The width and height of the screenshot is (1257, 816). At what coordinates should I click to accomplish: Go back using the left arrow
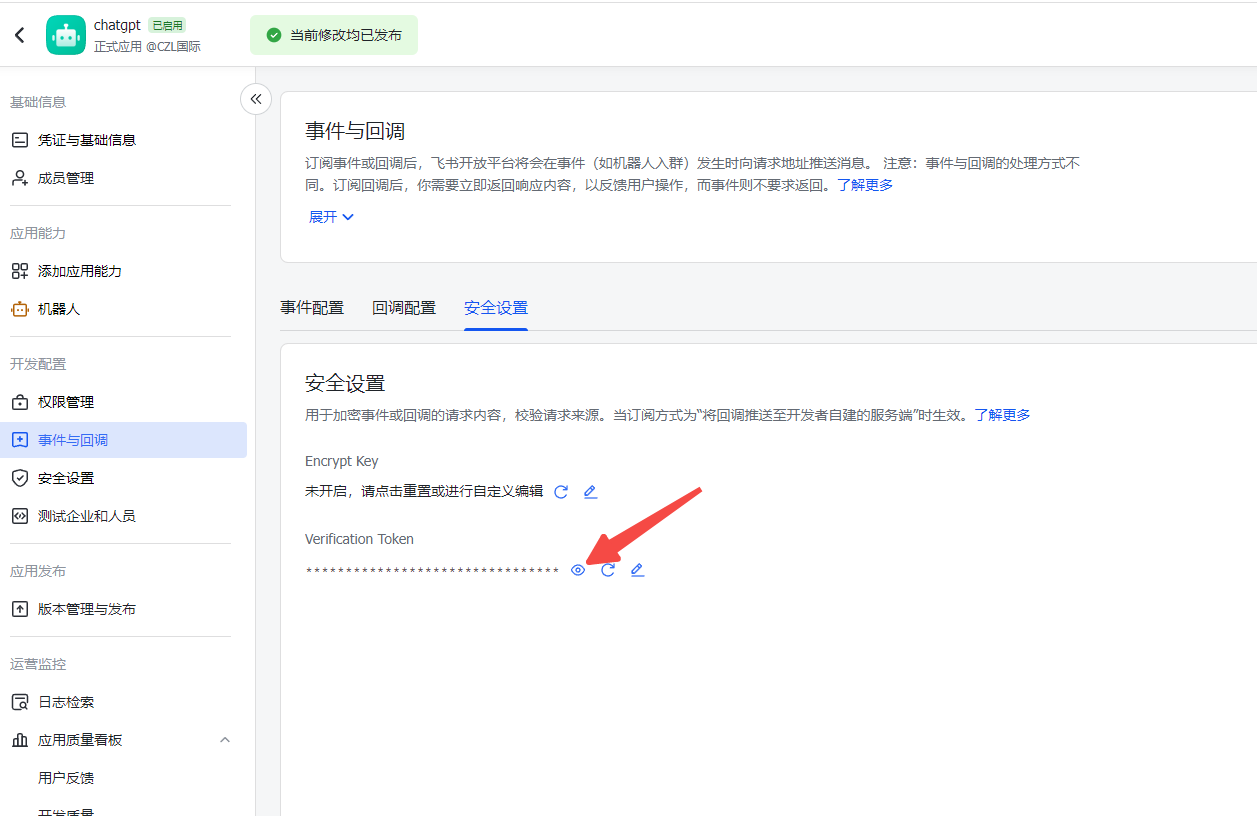coord(20,35)
